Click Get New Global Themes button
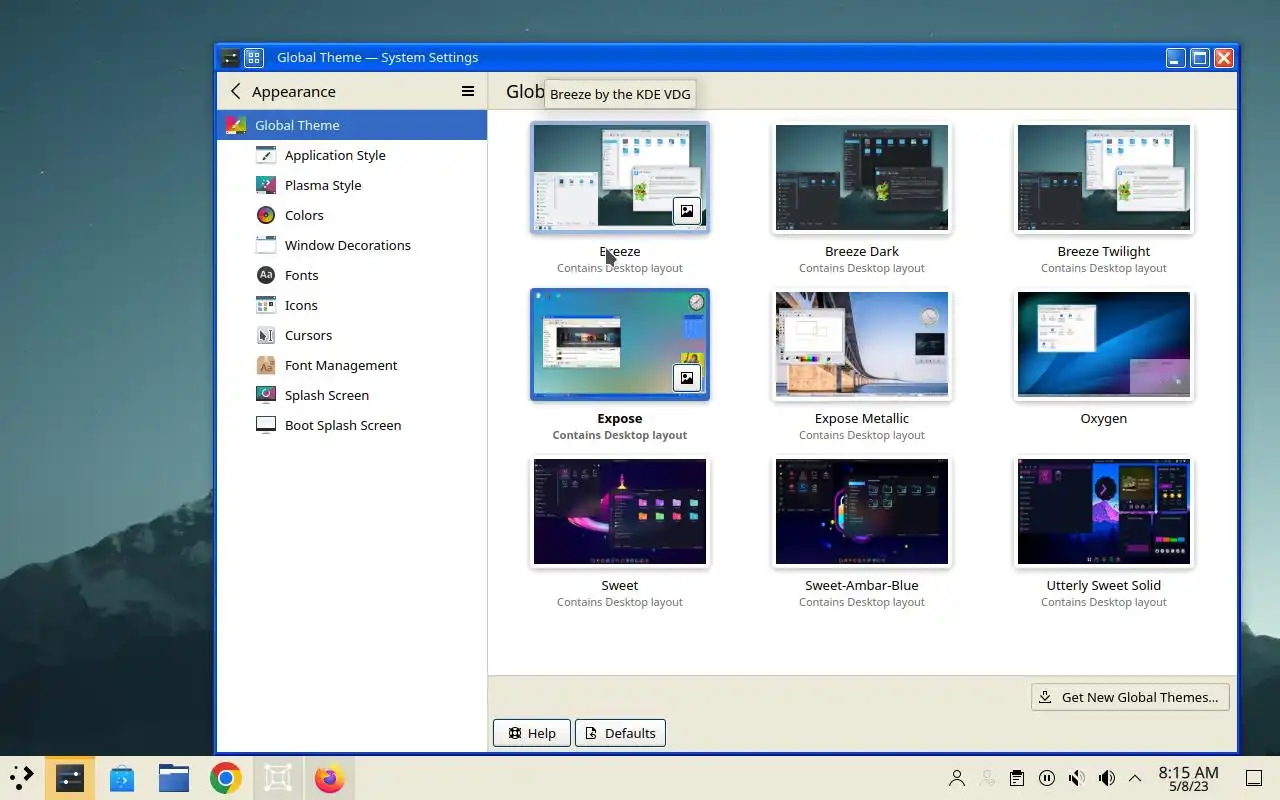 click(x=1130, y=697)
